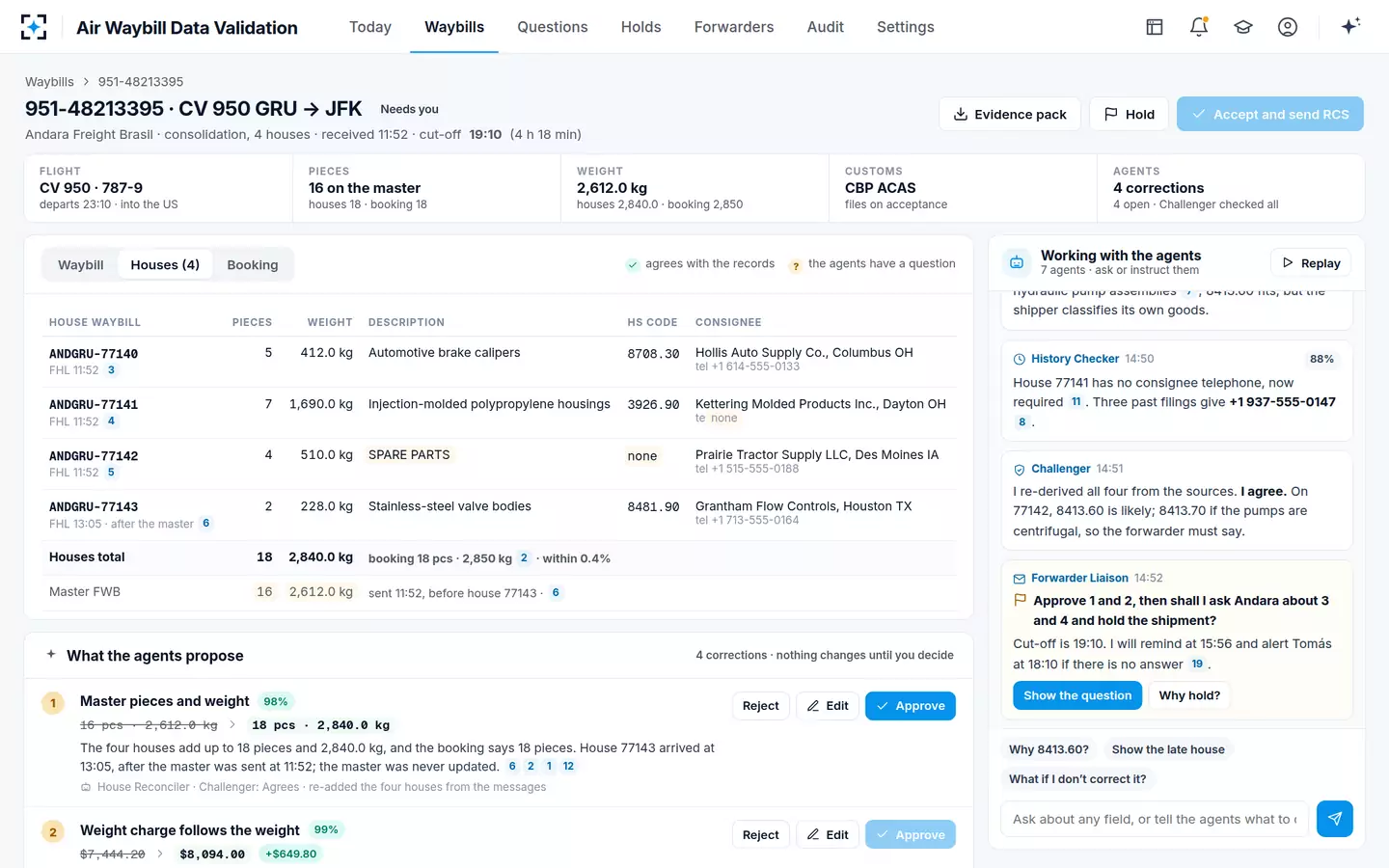The width and height of the screenshot is (1389, 868).
Task: Open source reference 6 in Master FWB row
Action: point(556,592)
